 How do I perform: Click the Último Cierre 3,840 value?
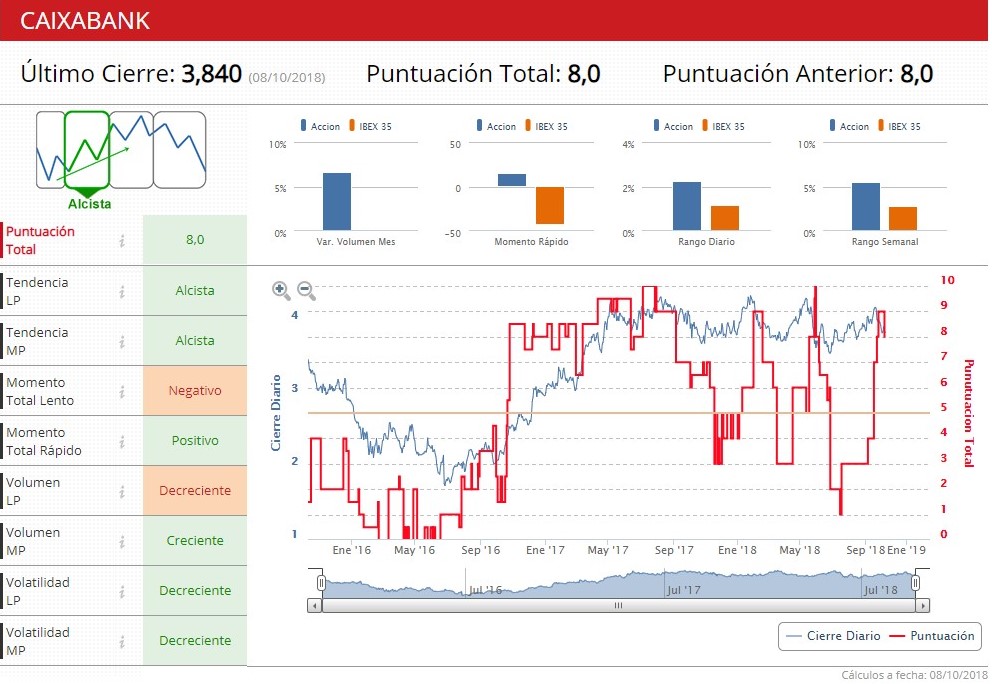click(211, 74)
